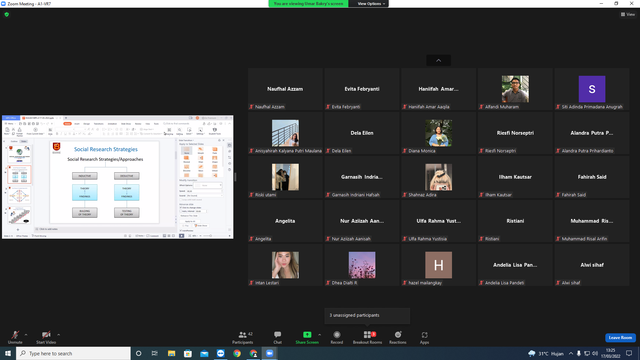Open audio options arrow beside Unmute
The width and height of the screenshot is (640, 360).
[26, 335]
